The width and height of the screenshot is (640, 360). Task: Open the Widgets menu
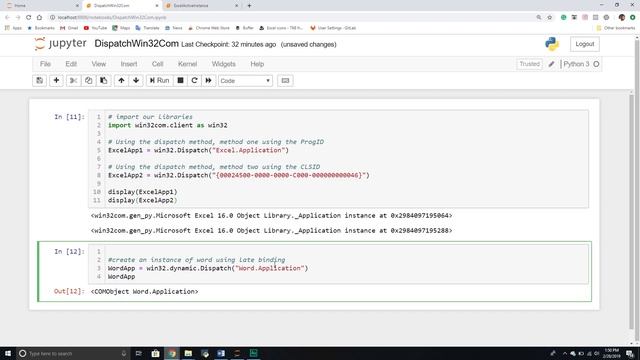click(x=224, y=64)
